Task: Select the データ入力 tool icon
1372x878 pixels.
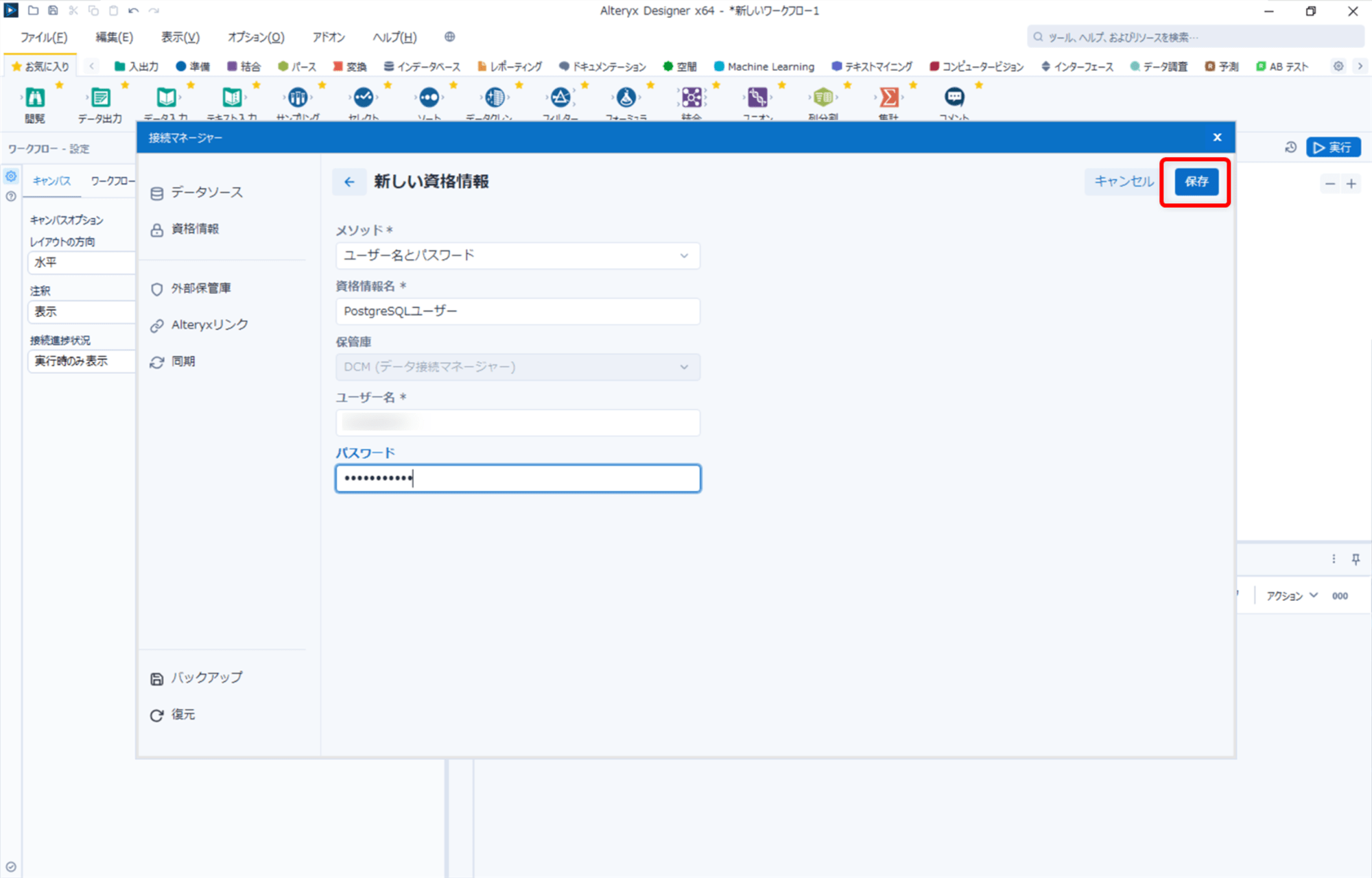Action: click(x=166, y=98)
